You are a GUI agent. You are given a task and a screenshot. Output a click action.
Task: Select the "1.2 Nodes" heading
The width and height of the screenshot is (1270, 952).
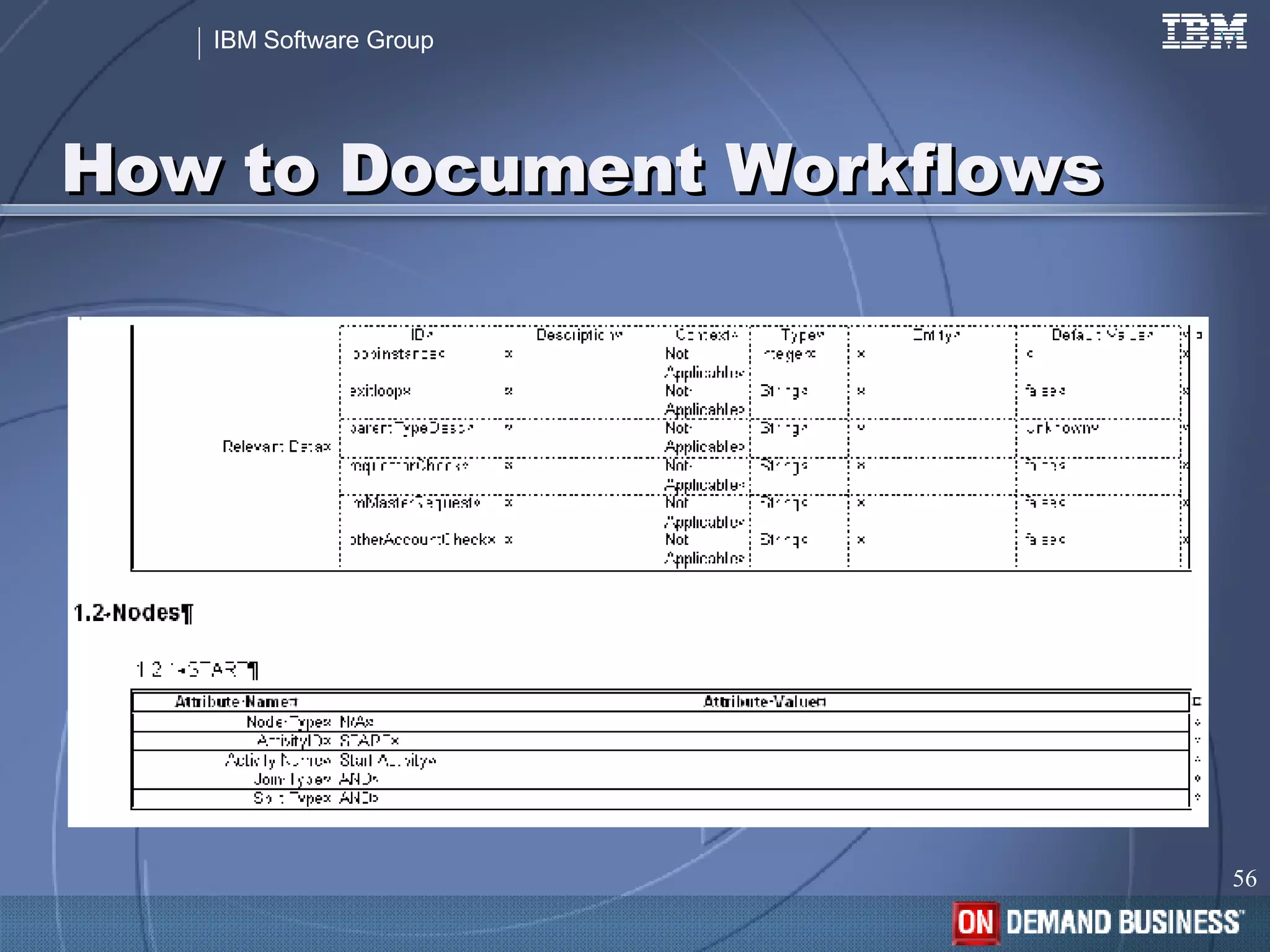[133, 613]
